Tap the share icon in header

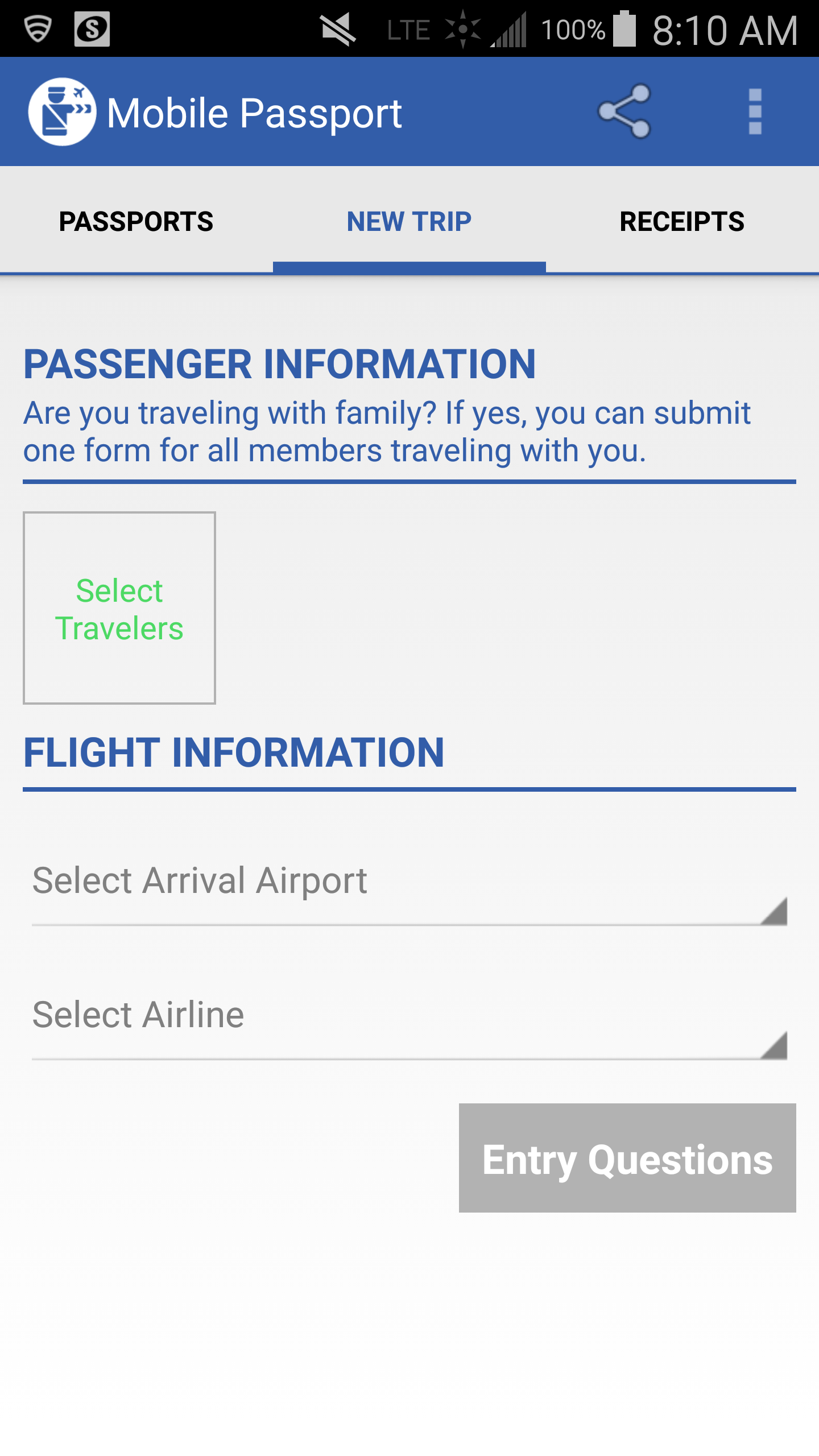624,111
